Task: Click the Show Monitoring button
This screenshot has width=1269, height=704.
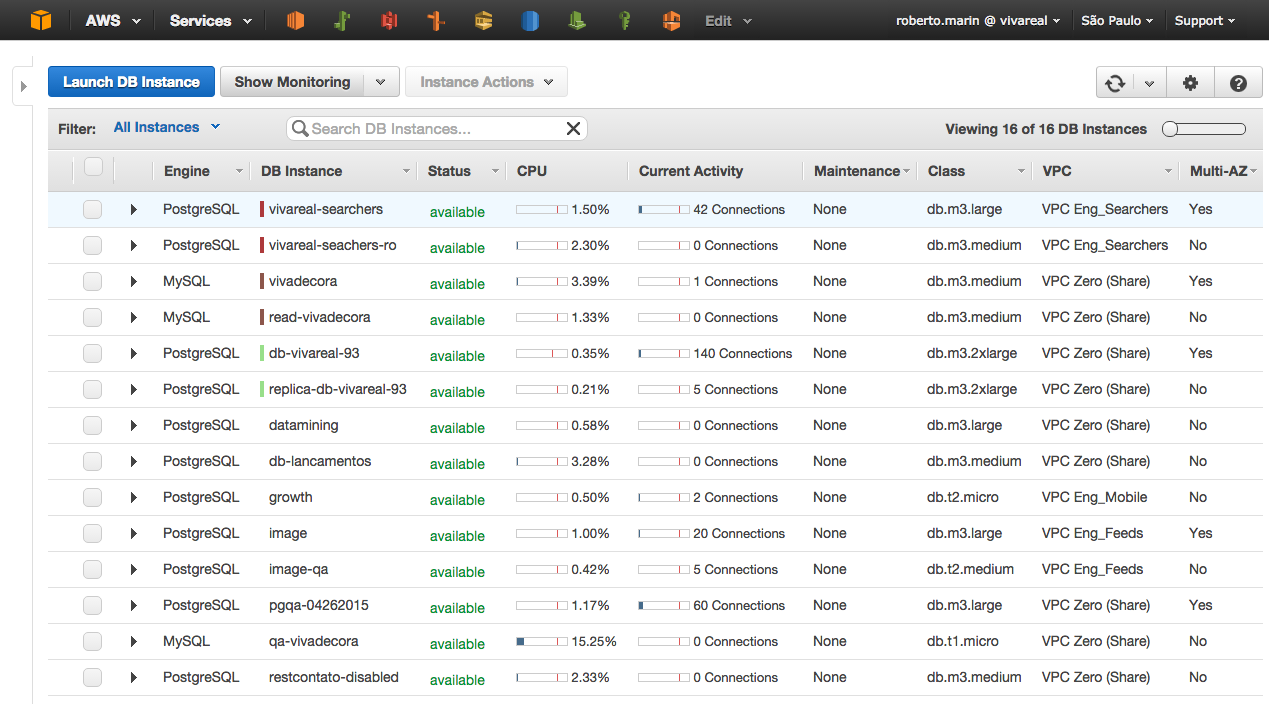Action: point(292,82)
